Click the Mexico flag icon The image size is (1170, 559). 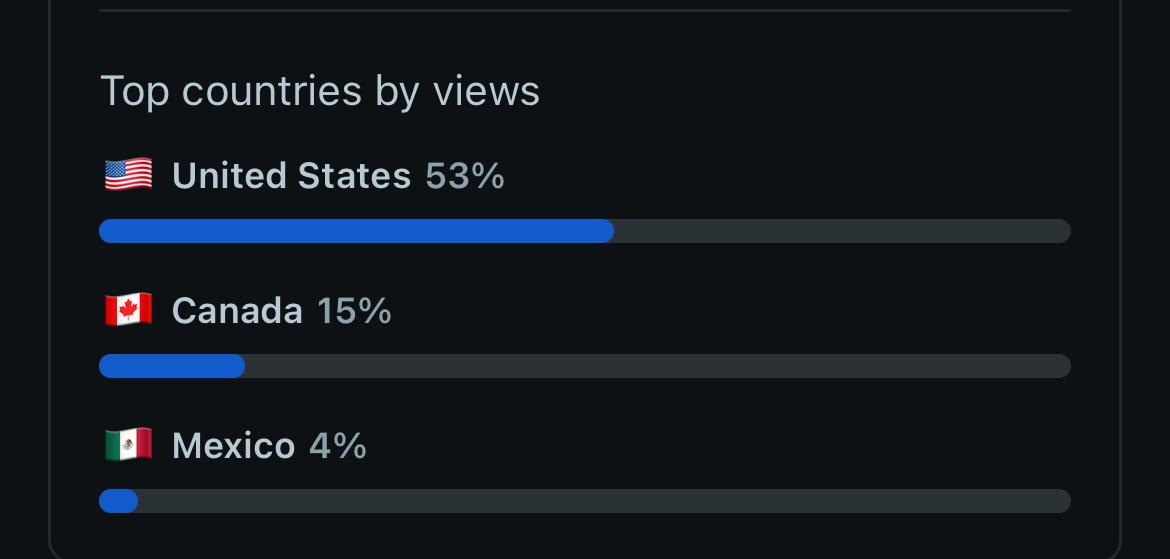coord(128,445)
